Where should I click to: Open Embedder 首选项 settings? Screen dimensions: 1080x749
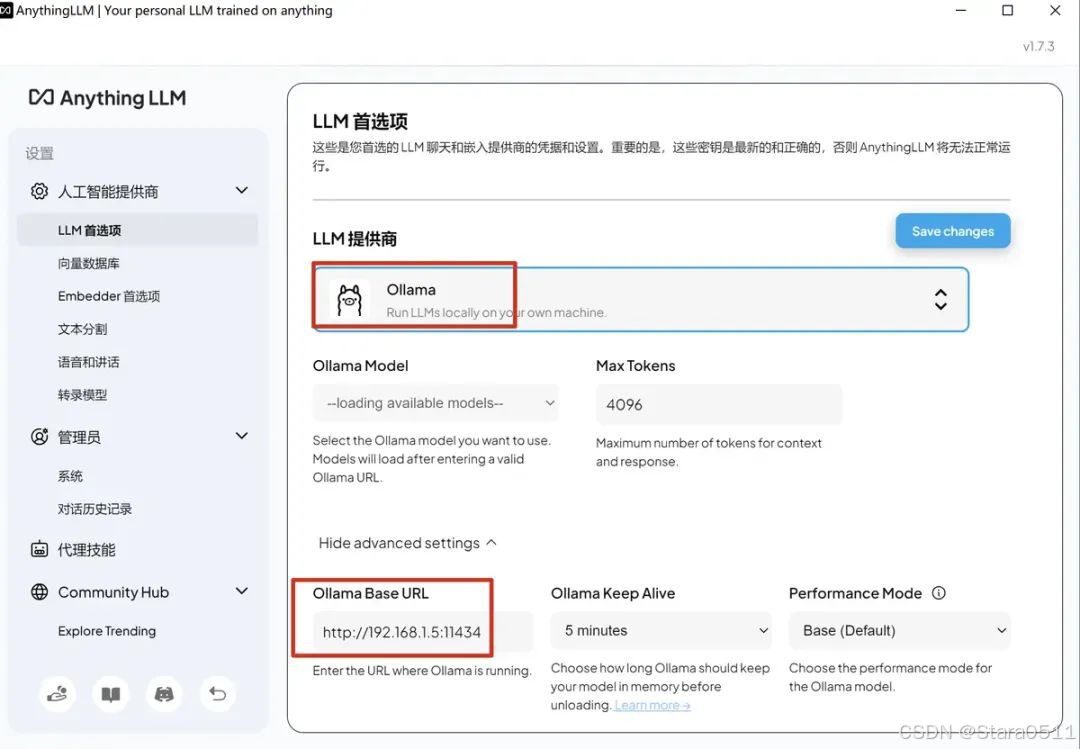click(109, 296)
